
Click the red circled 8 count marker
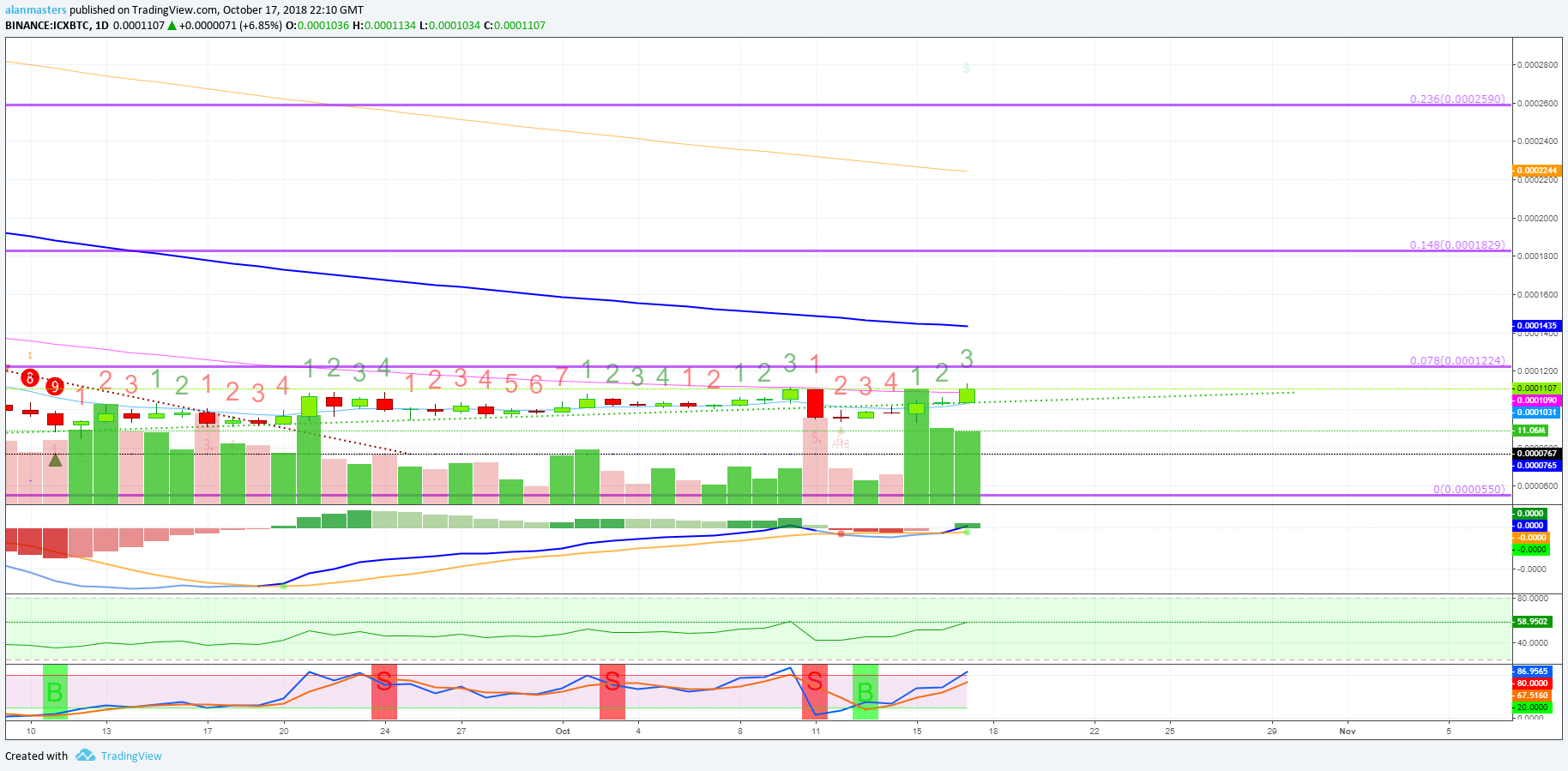tap(30, 377)
